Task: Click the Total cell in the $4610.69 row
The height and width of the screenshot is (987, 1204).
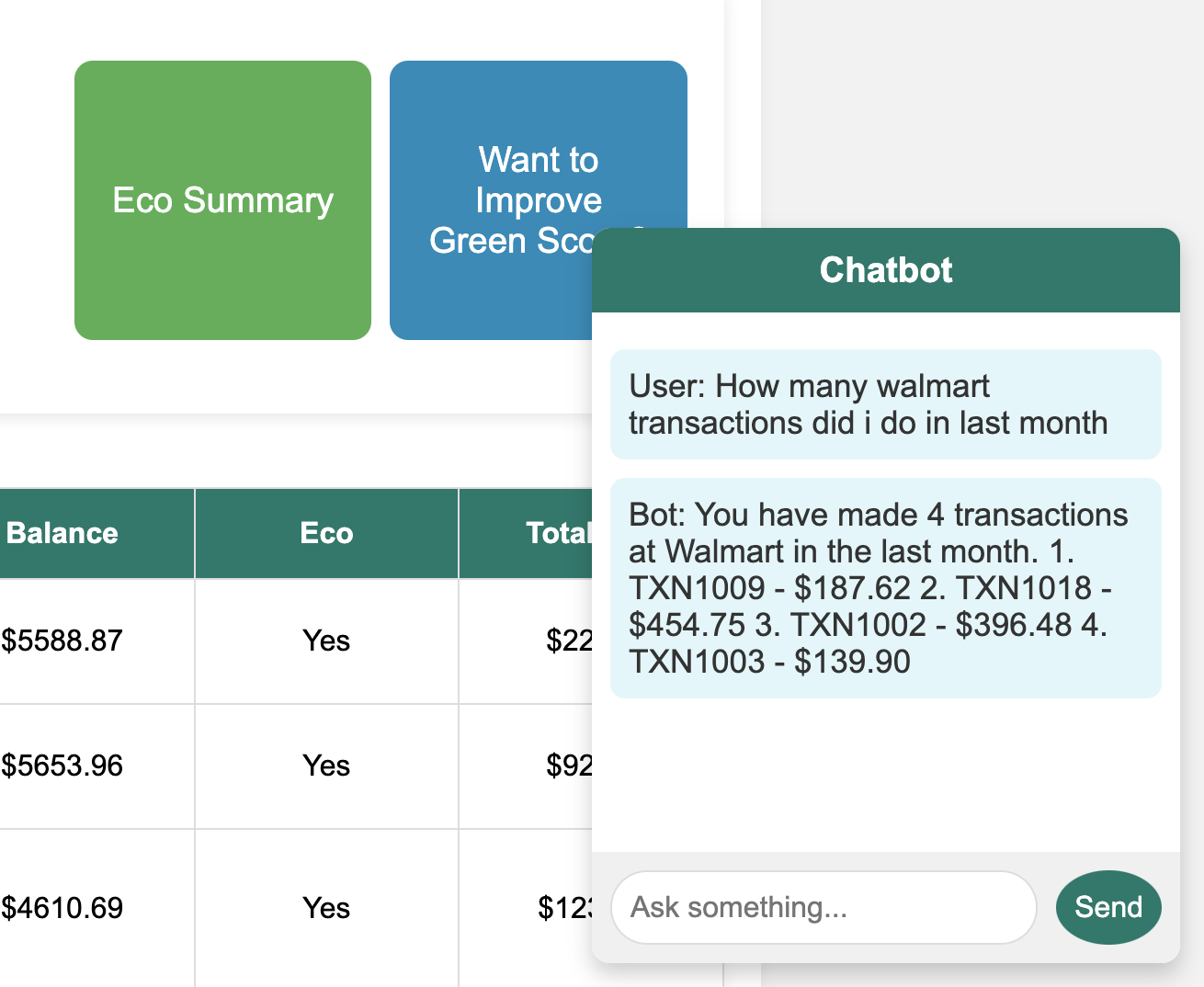Action: coord(564,908)
